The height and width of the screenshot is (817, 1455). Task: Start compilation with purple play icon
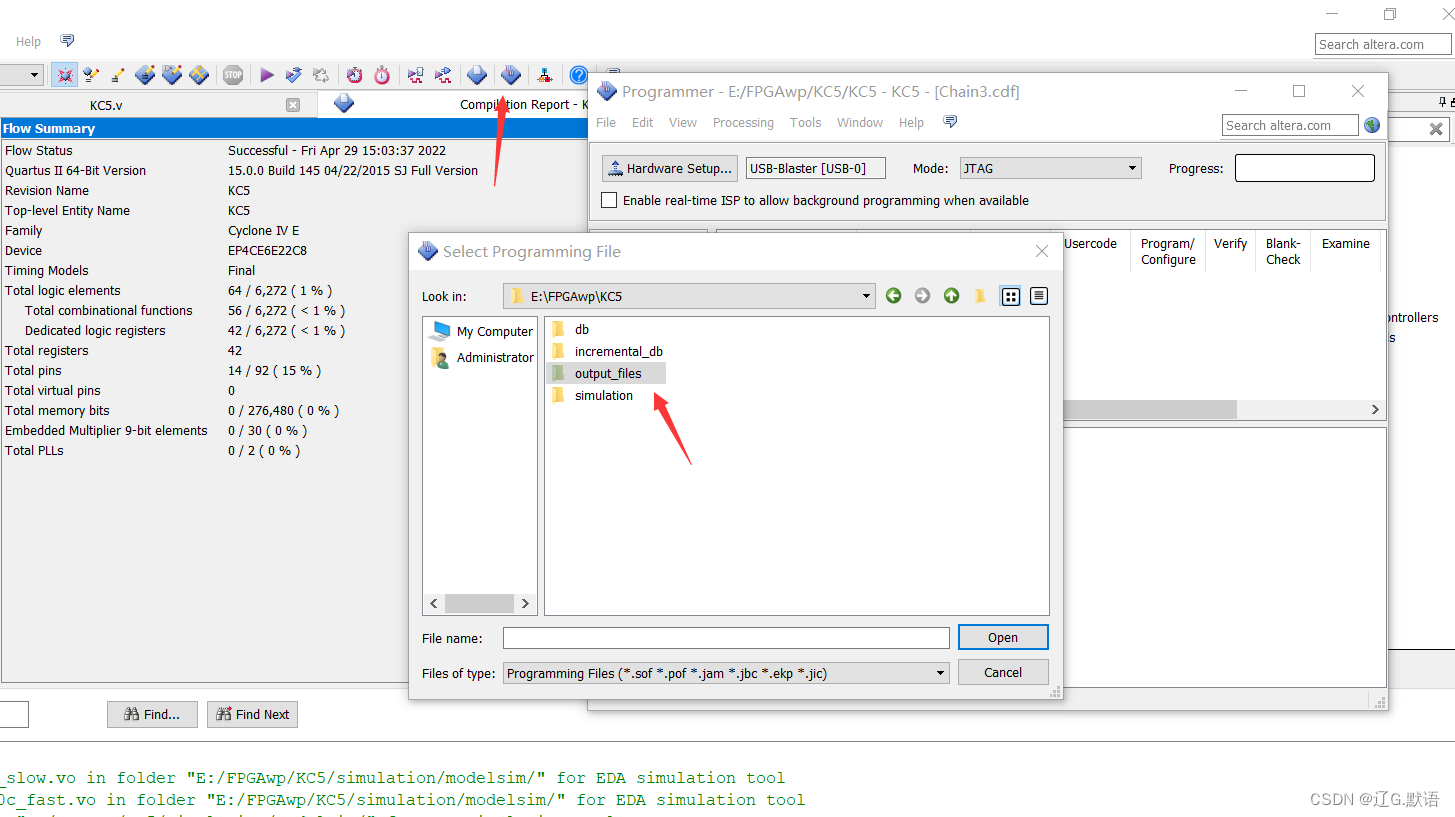pos(267,75)
